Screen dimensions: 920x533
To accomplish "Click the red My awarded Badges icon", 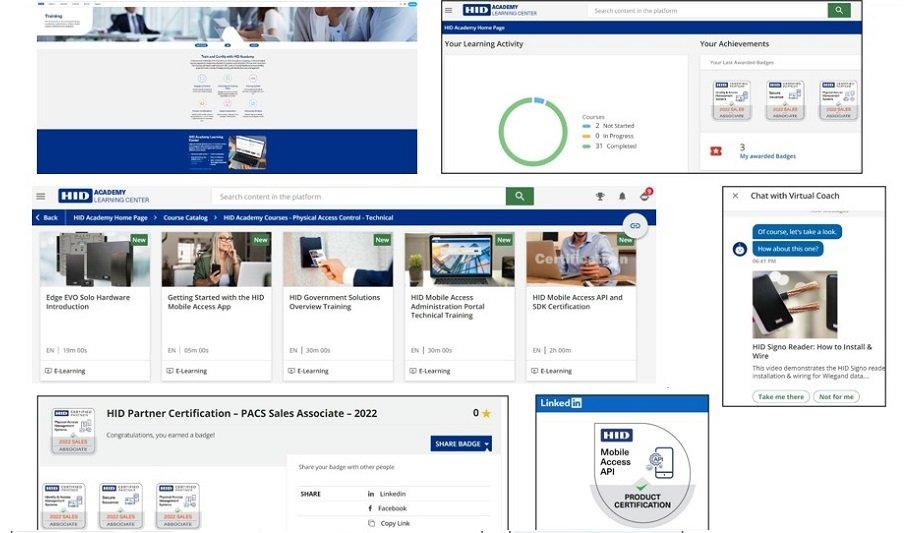I will point(714,151).
